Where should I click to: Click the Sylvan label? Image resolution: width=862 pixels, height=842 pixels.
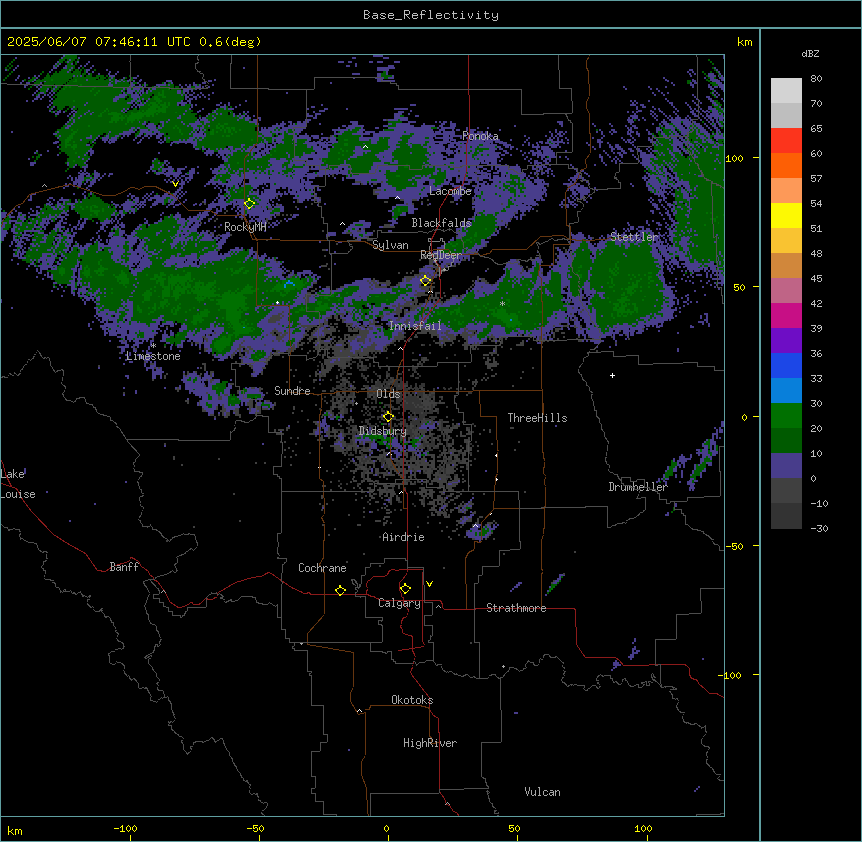390,245
